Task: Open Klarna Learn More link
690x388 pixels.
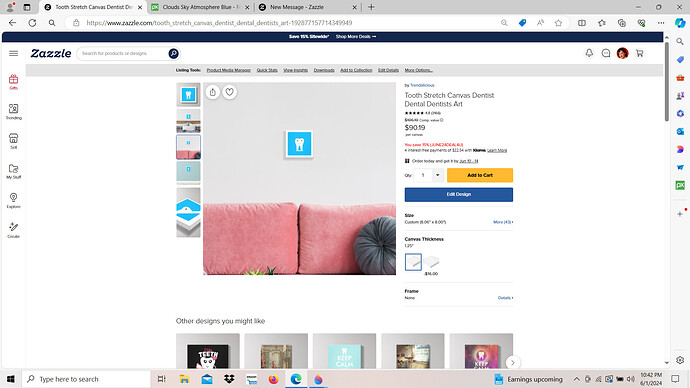Action: pyautogui.click(x=497, y=150)
